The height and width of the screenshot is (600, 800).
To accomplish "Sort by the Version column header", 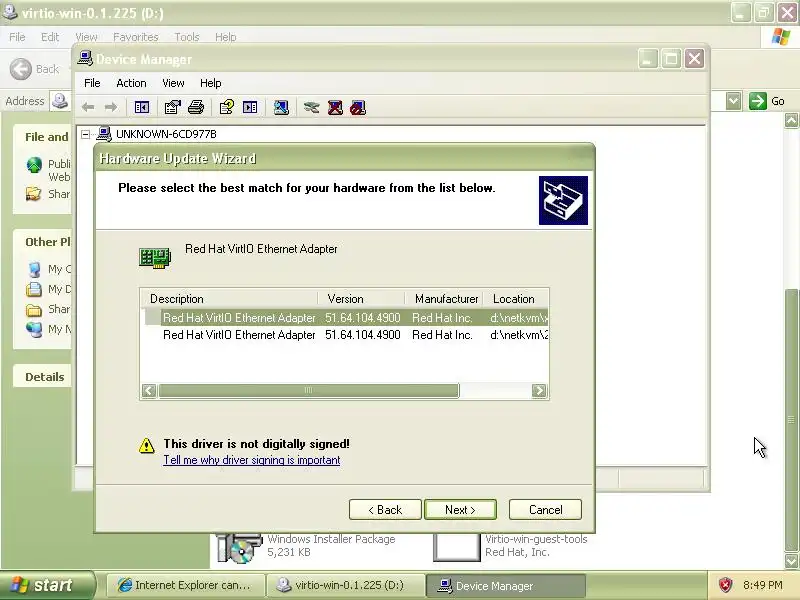I will click(361, 298).
